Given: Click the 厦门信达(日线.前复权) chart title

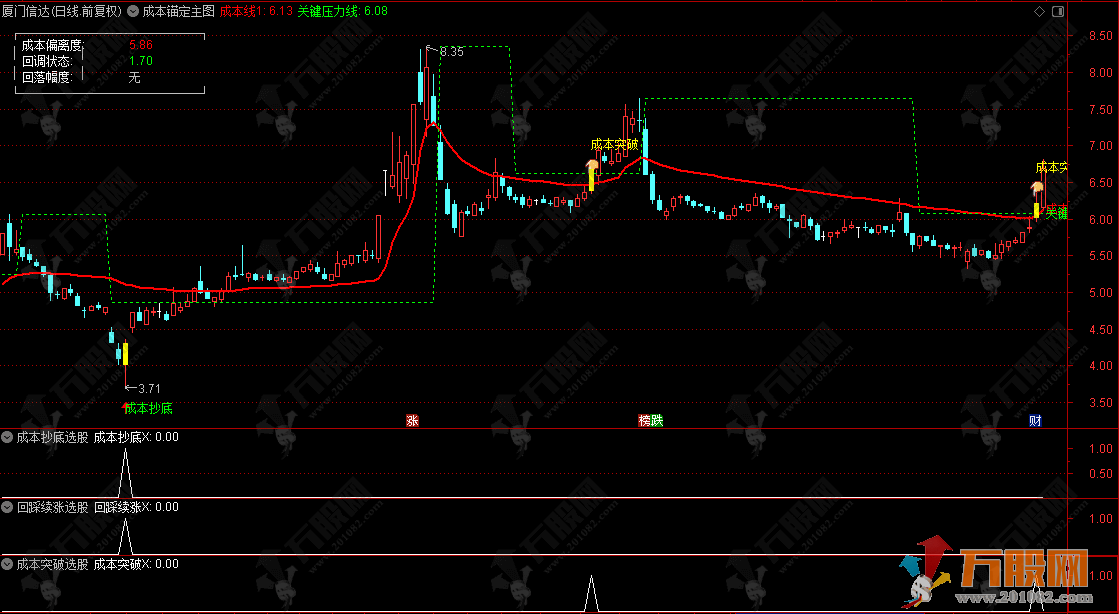Looking at the screenshot, I should tap(62, 11).
